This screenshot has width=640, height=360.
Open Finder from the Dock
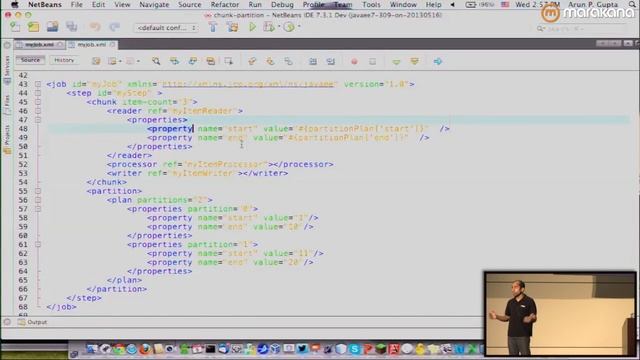pos(92,349)
